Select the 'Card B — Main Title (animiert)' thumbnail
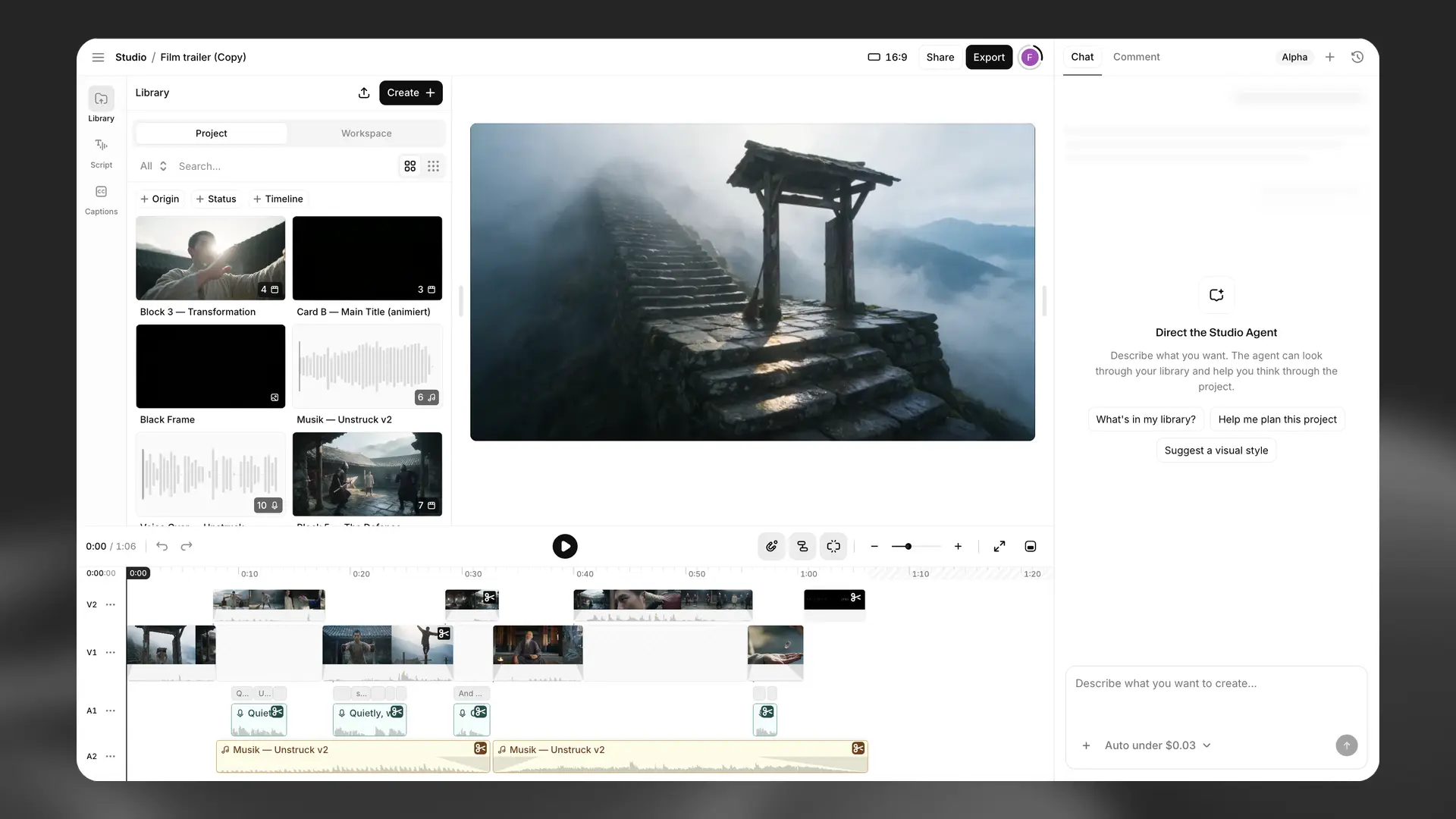 [367, 258]
